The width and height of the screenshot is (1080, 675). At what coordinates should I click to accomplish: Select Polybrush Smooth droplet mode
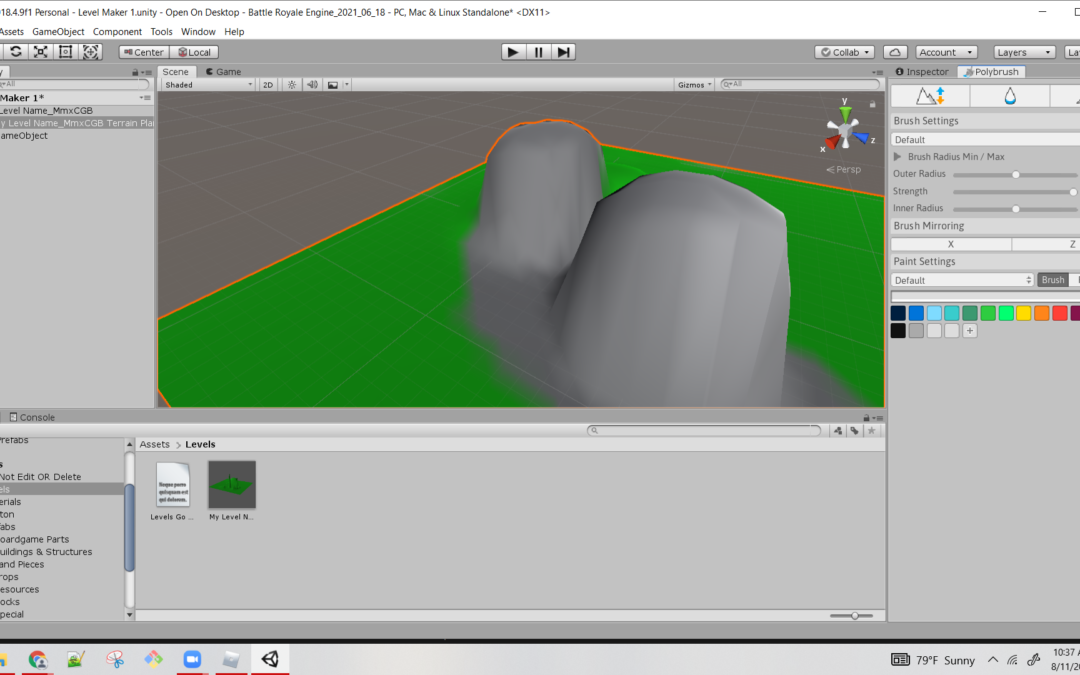click(x=1010, y=96)
